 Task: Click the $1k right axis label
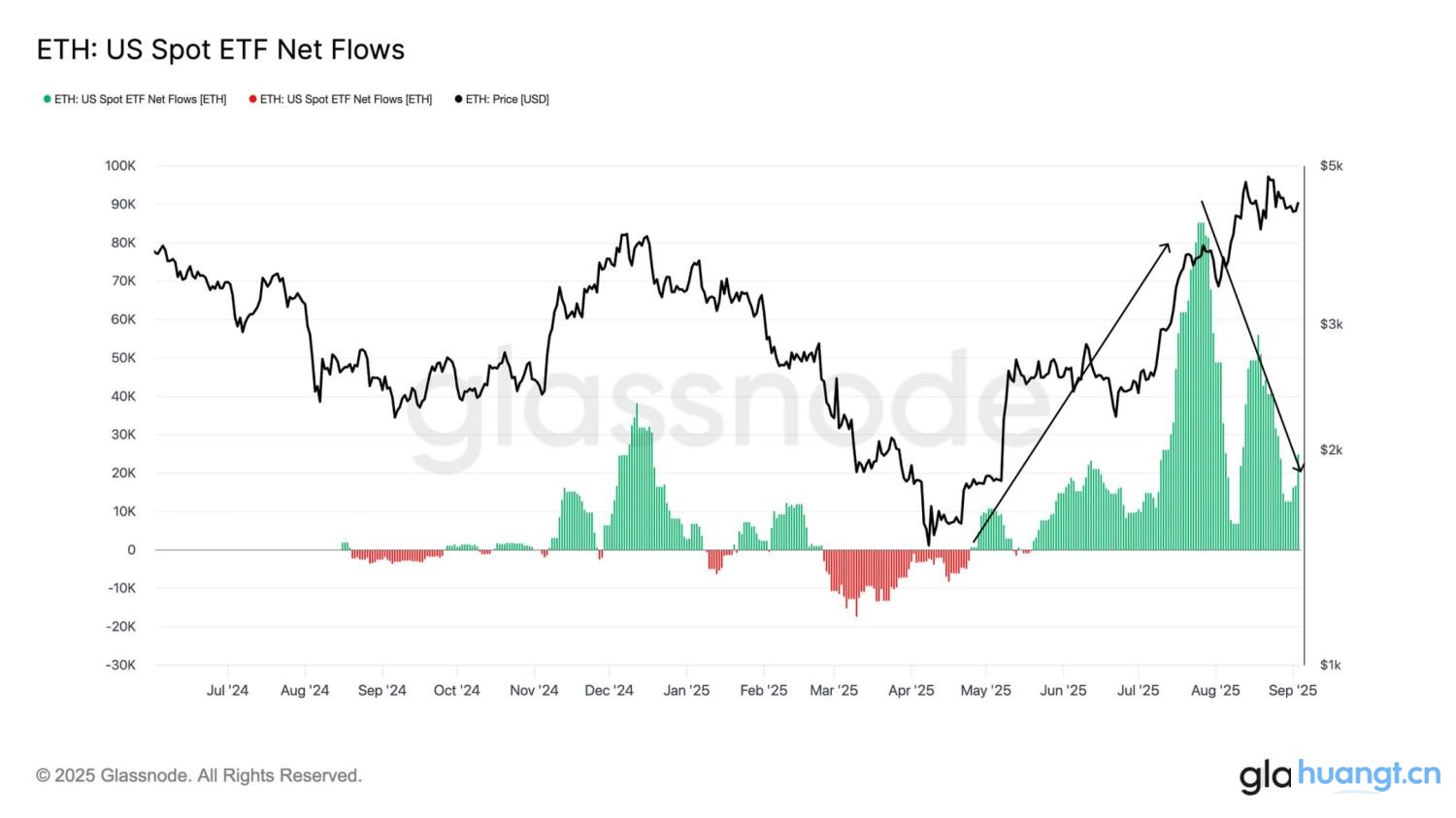pos(1331,665)
